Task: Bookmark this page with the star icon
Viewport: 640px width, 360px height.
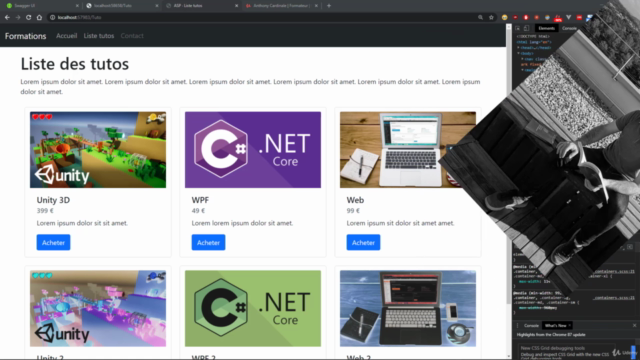Action: click(491, 18)
